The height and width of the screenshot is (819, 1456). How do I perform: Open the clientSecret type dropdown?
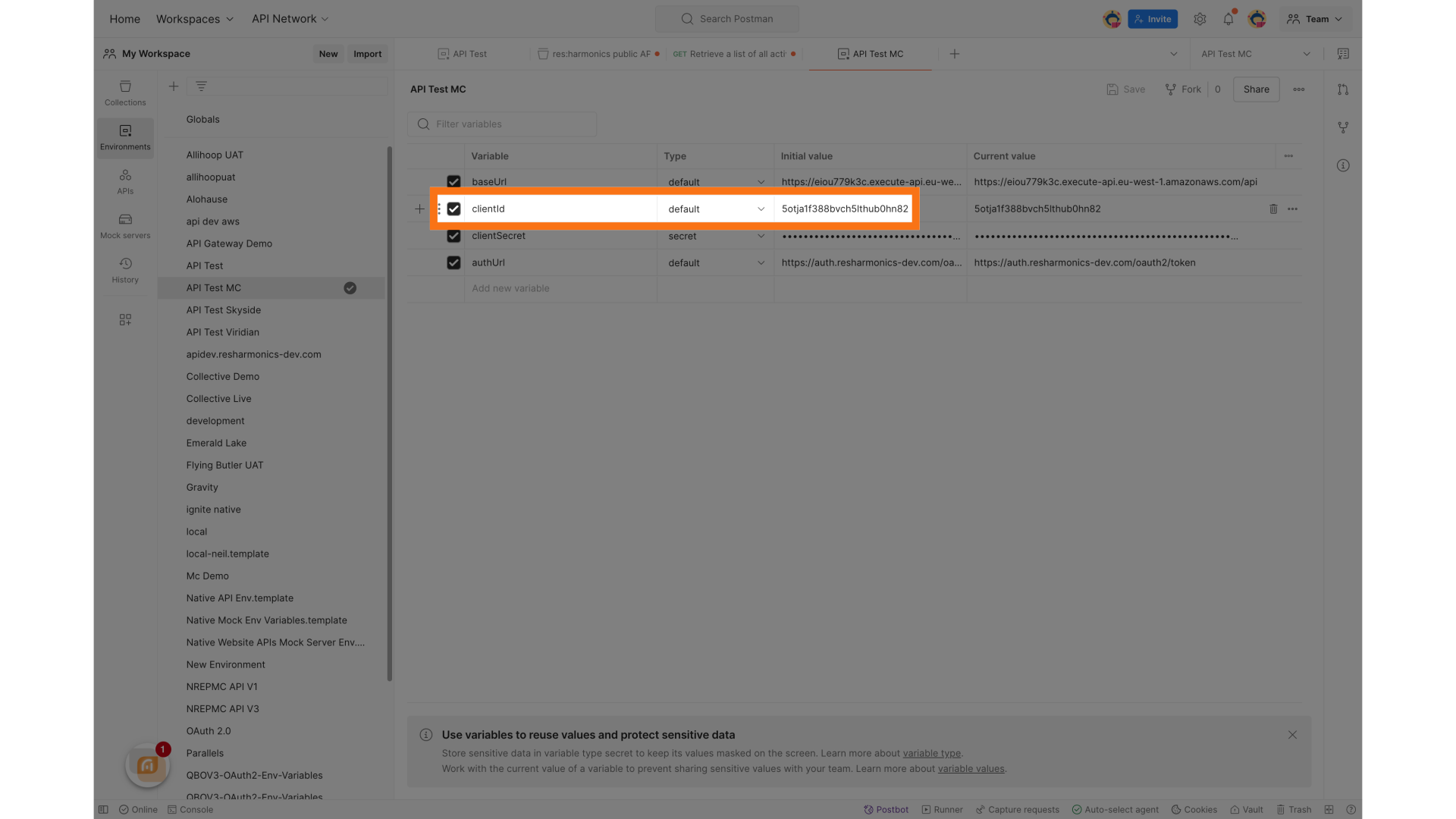point(715,236)
